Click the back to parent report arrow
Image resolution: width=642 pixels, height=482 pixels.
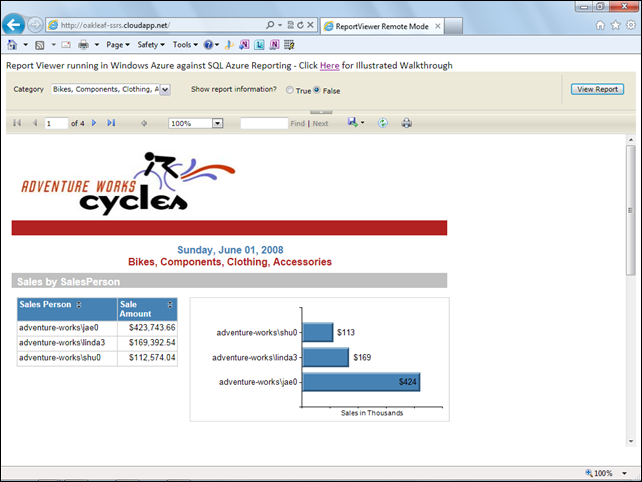(144, 123)
